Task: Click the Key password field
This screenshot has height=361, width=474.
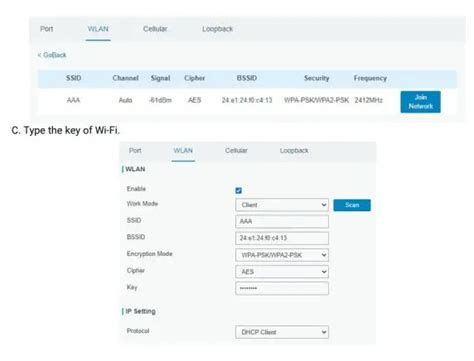Action: tap(282, 288)
